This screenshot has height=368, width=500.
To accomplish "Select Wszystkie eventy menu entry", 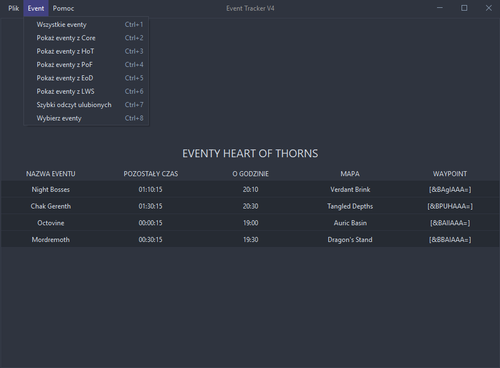I will pyautogui.click(x=86, y=25).
